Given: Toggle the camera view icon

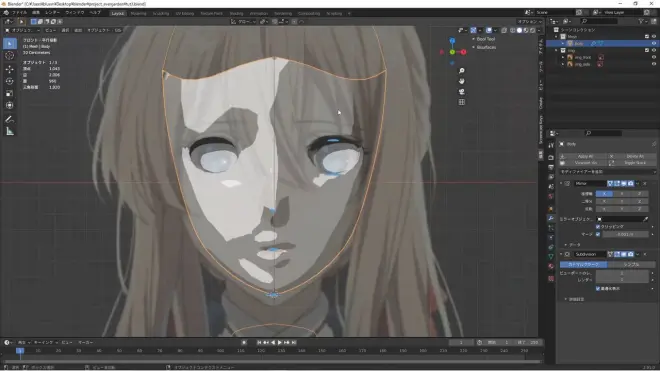Looking at the screenshot, I should 462,92.
